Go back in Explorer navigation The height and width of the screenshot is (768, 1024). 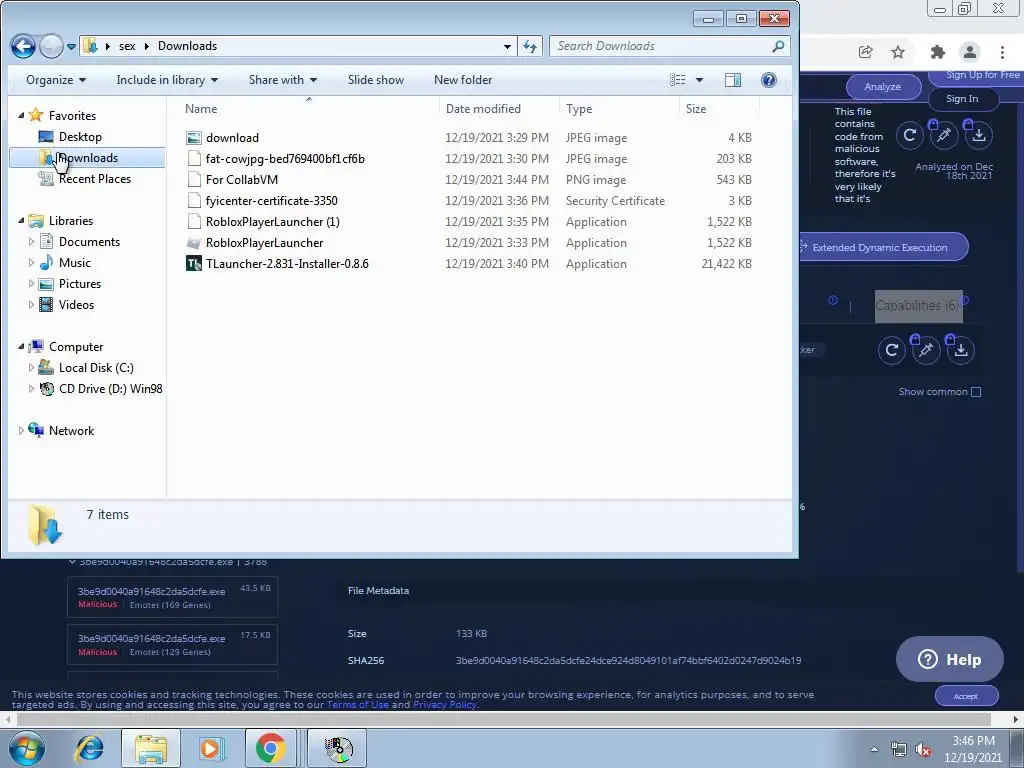(23, 46)
